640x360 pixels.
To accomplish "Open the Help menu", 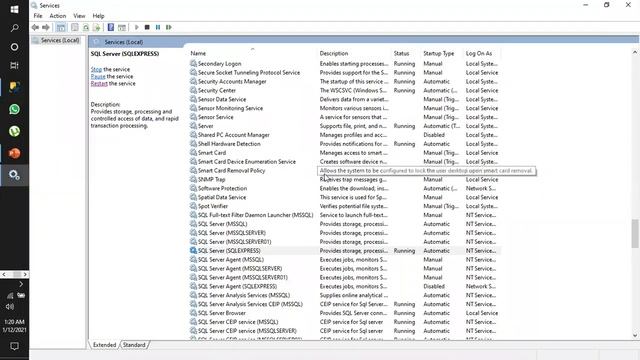I will pos(98,16).
